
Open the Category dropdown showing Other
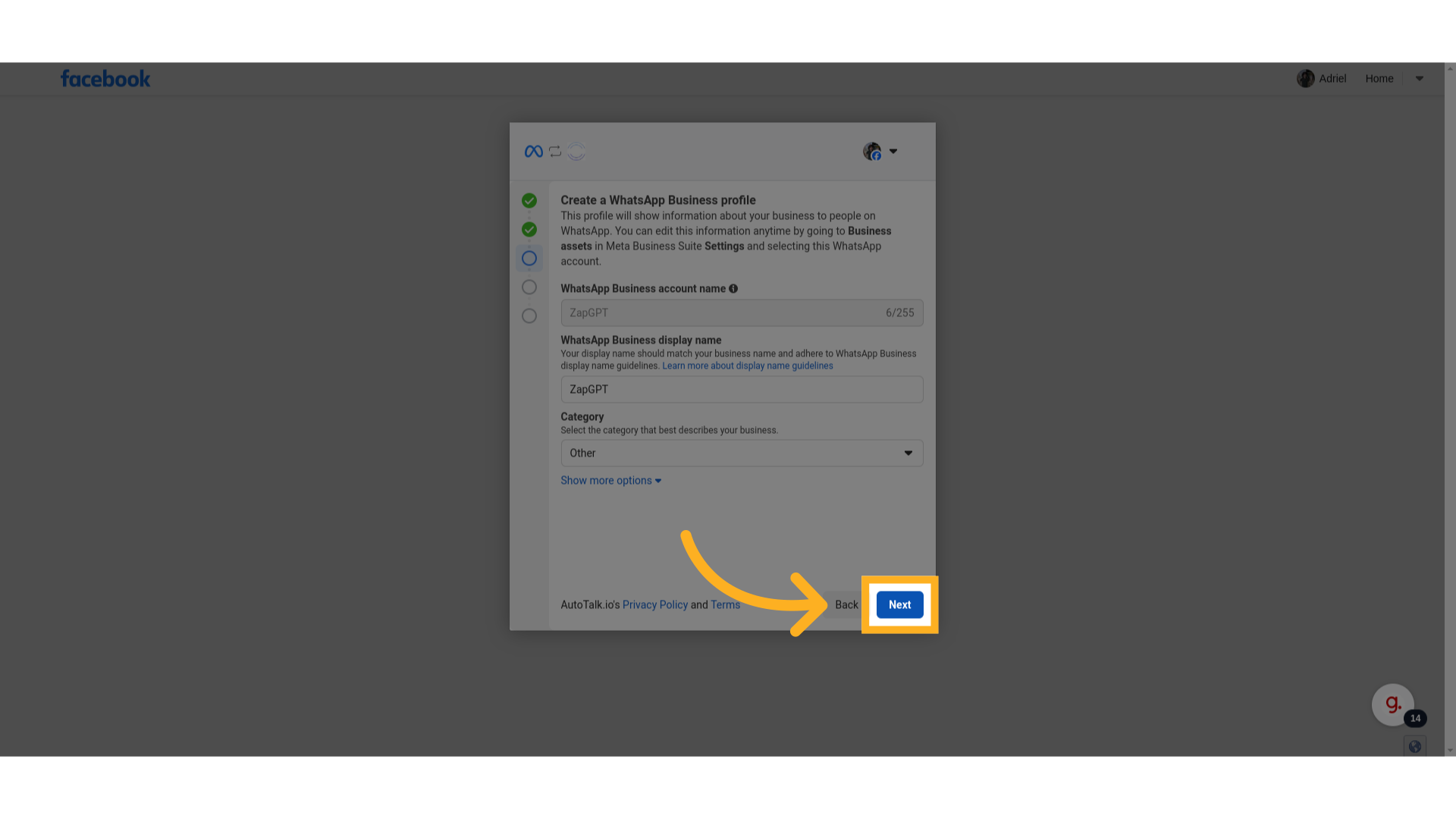click(x=742, y=453)
